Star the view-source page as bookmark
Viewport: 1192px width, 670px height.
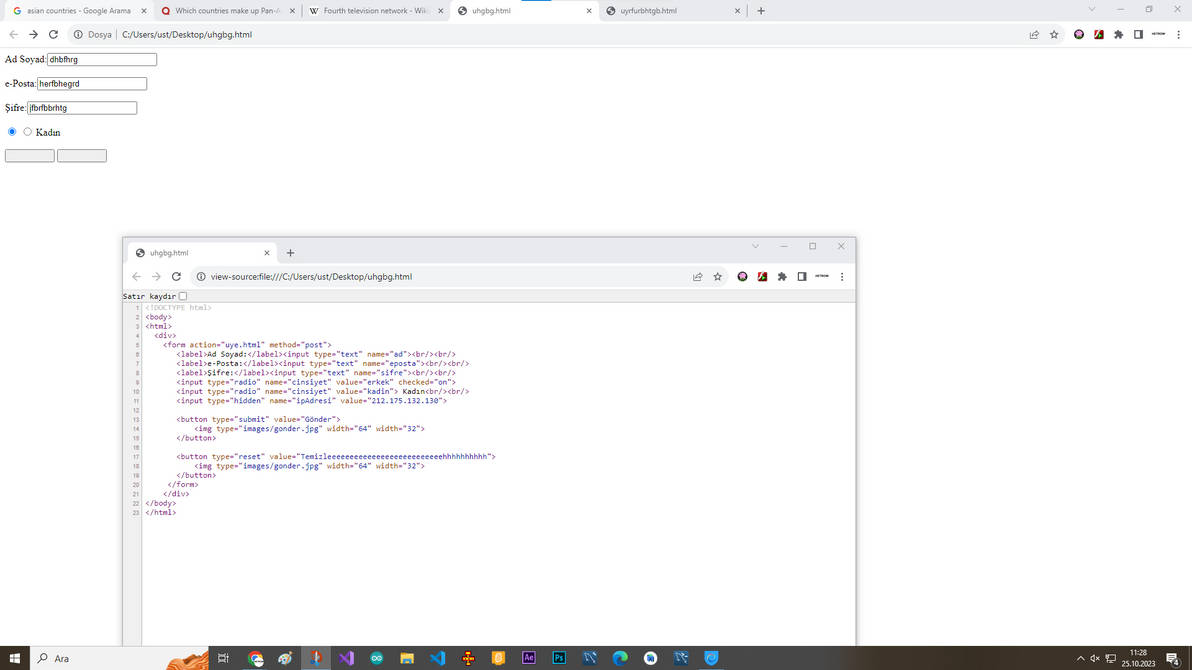click(718, 277)
